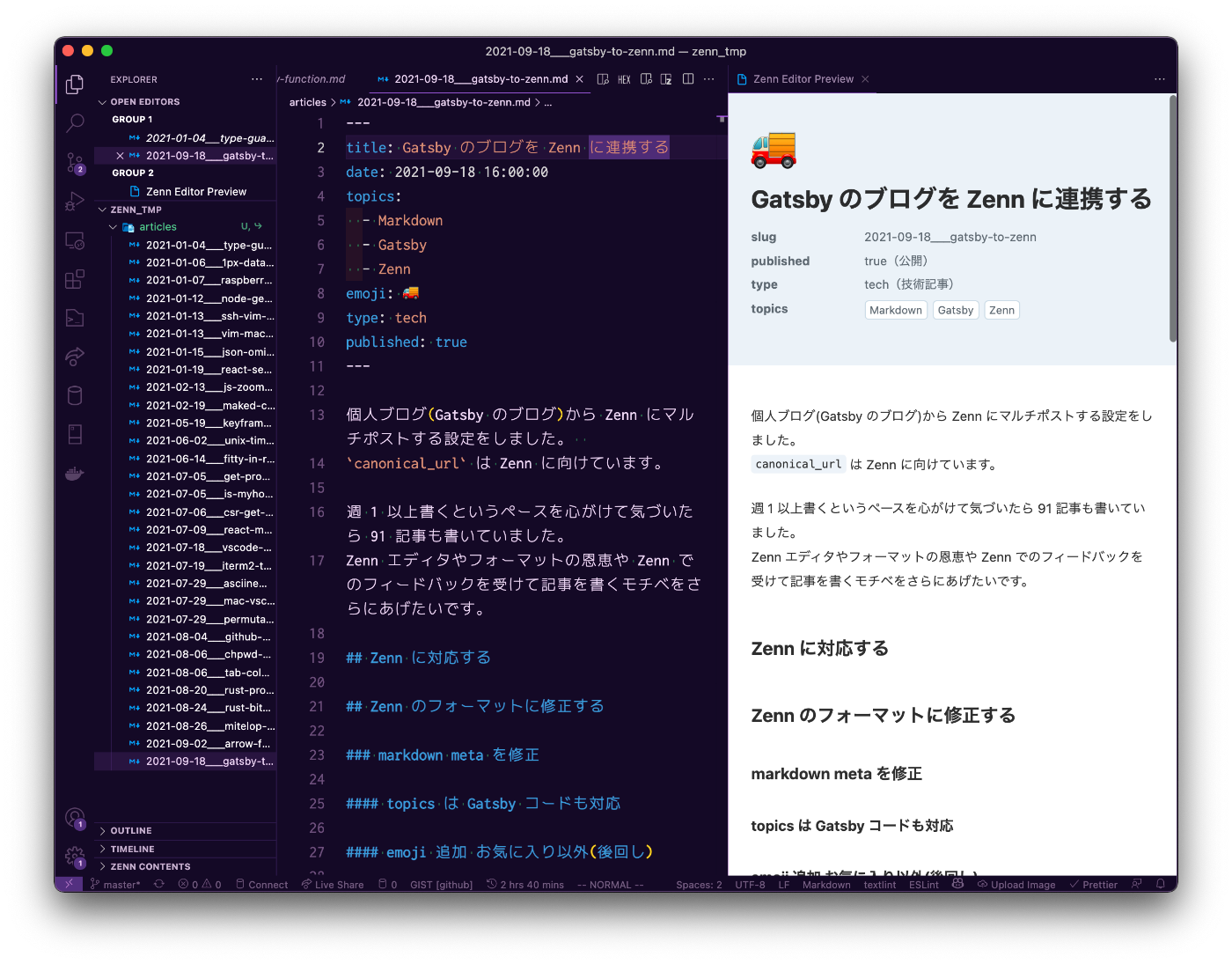Open preview group more actions ellipsis

[x=1160, y=79]
